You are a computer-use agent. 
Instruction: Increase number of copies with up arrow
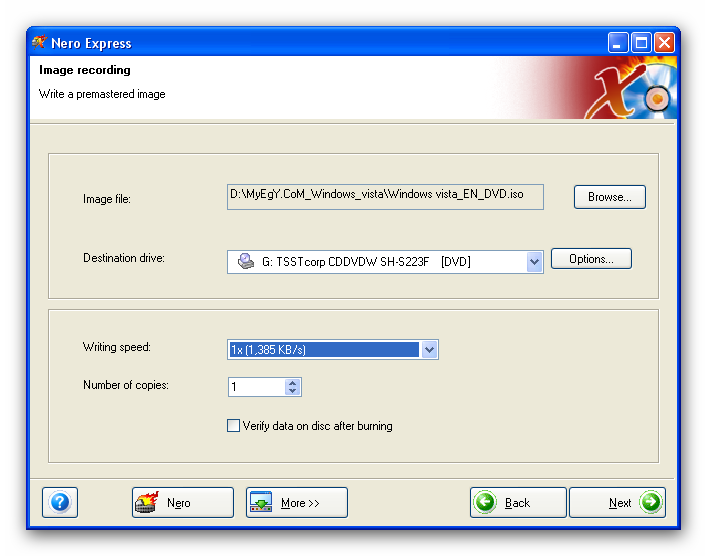click(x=293, y=383)
